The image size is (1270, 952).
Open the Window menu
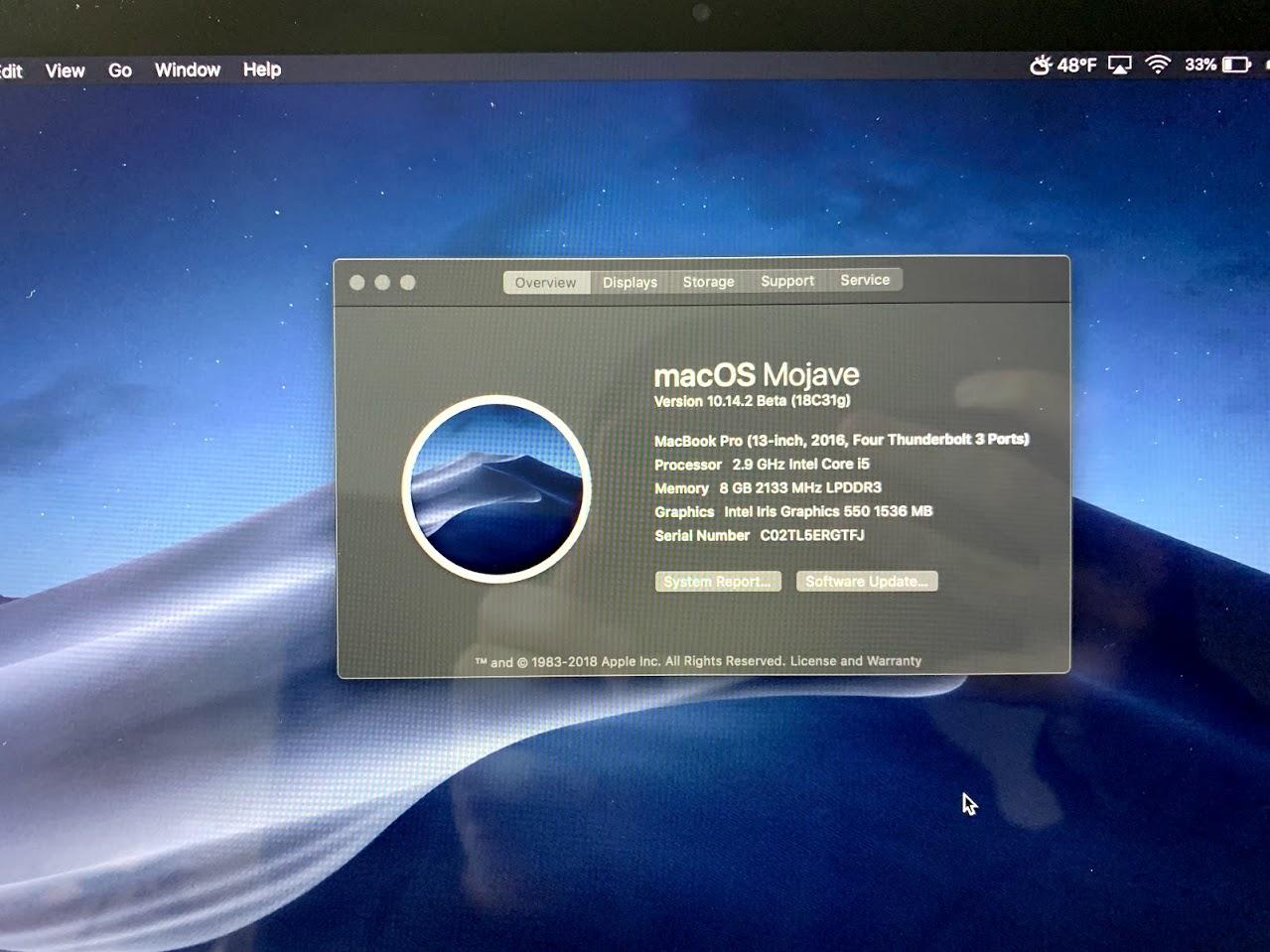[x=188, y=69]
